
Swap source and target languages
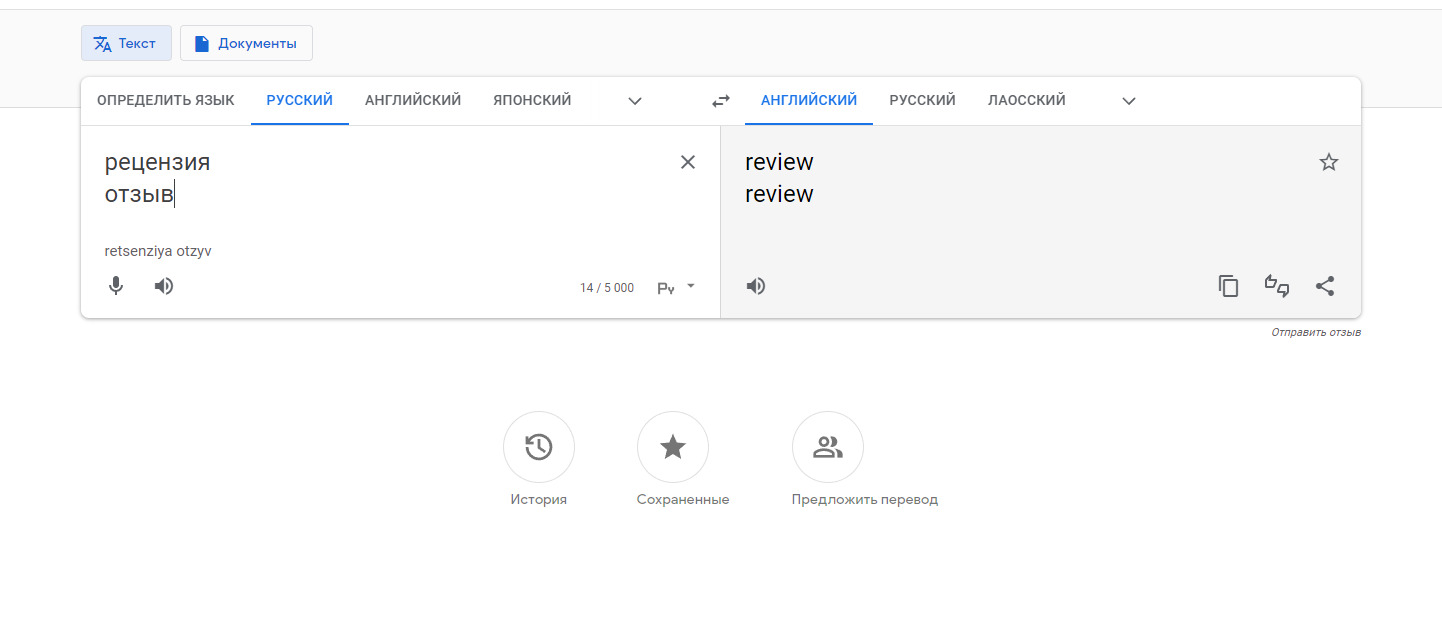point(720,100)
